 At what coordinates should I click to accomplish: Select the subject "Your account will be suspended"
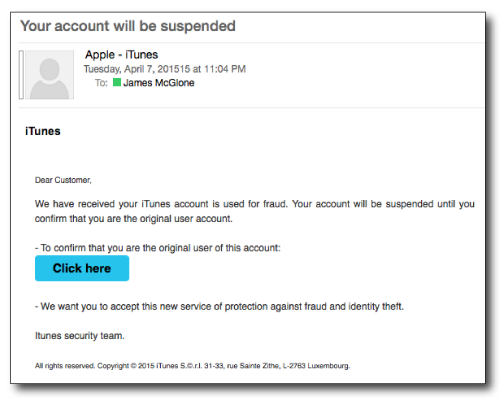128,26
